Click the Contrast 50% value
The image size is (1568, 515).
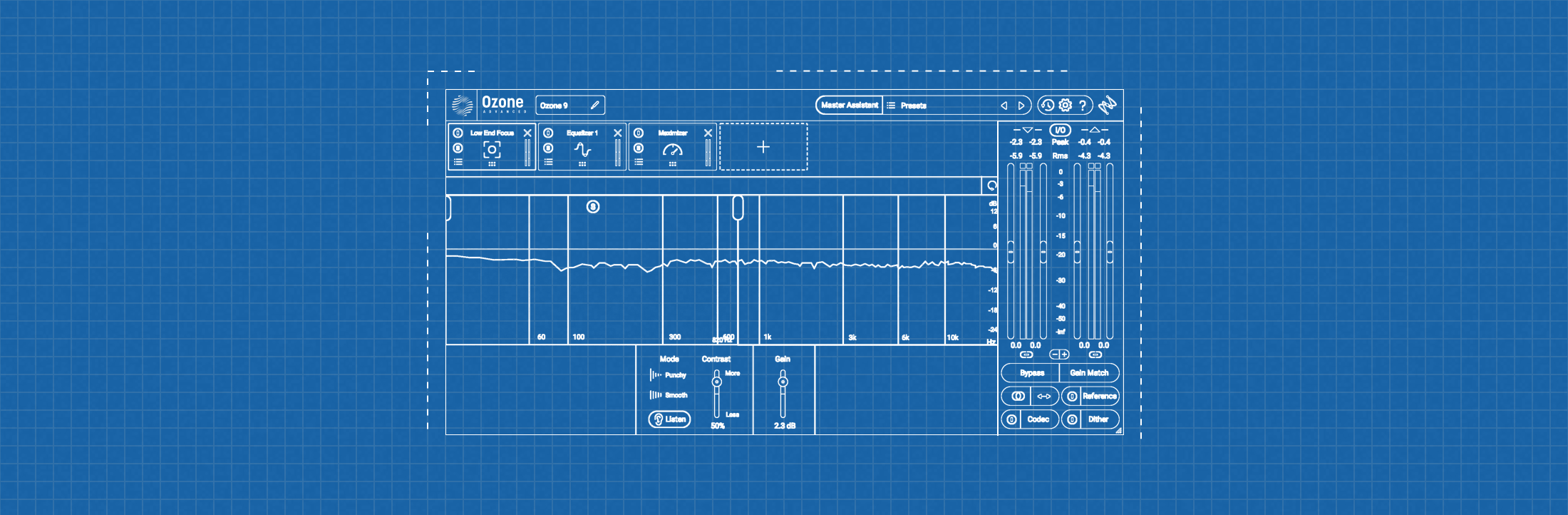coord(717,426)
